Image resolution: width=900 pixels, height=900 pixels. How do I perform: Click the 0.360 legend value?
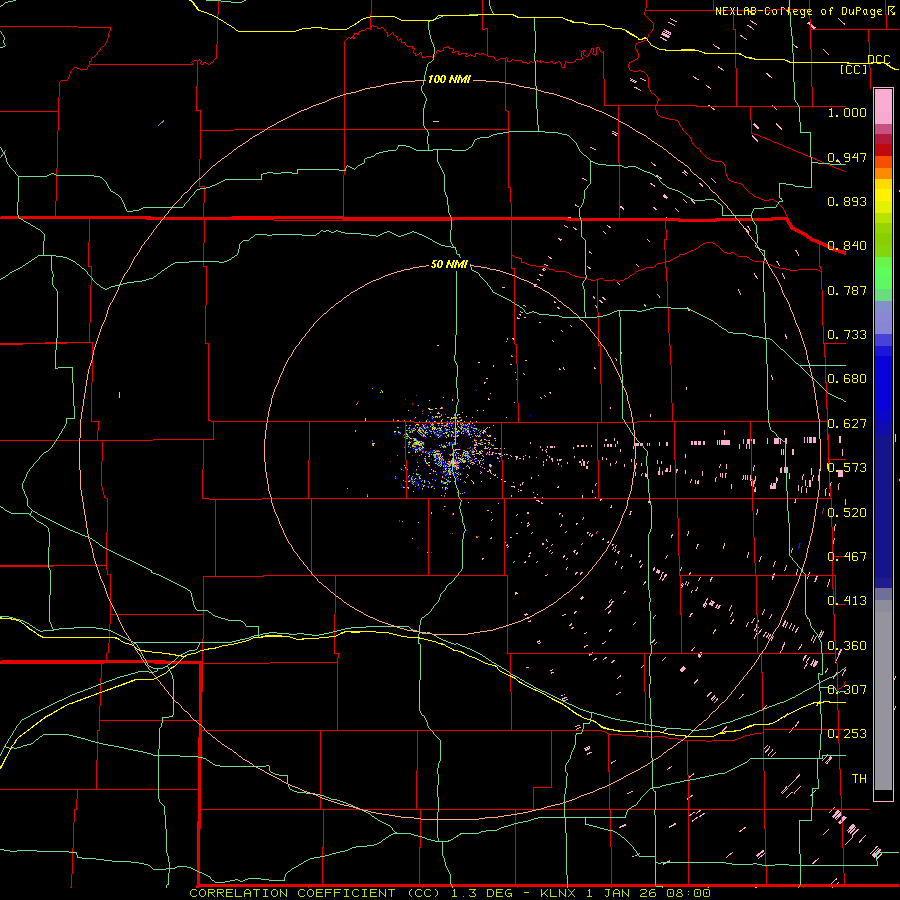(847, 645)
